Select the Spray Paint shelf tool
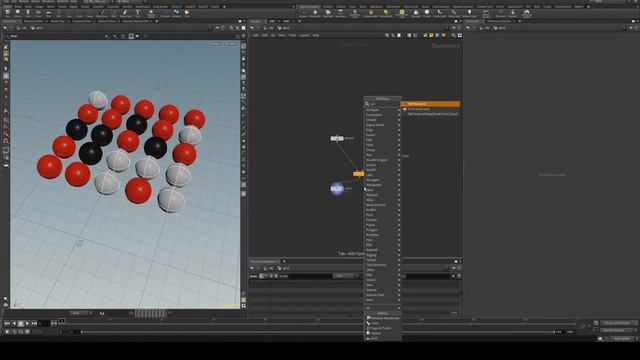 [125, 13]
